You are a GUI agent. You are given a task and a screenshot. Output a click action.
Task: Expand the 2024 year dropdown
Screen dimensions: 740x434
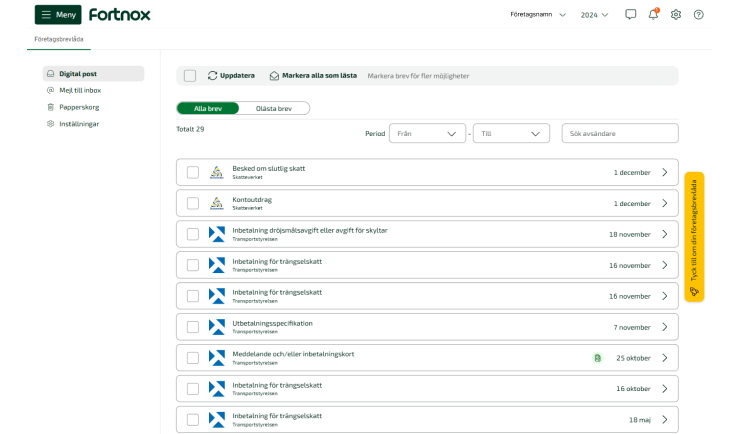(x=594, y=15)
